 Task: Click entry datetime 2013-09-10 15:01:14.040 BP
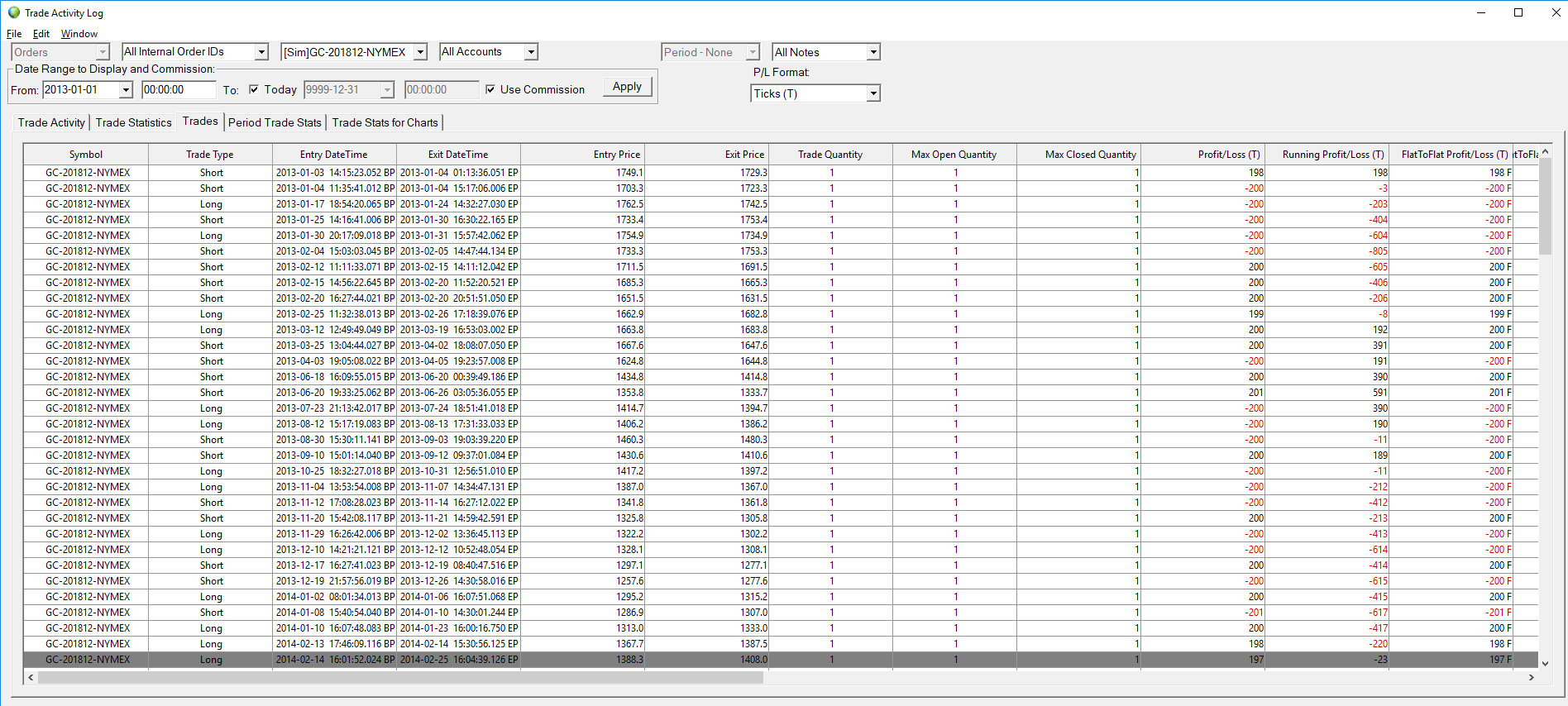(334, 456)
